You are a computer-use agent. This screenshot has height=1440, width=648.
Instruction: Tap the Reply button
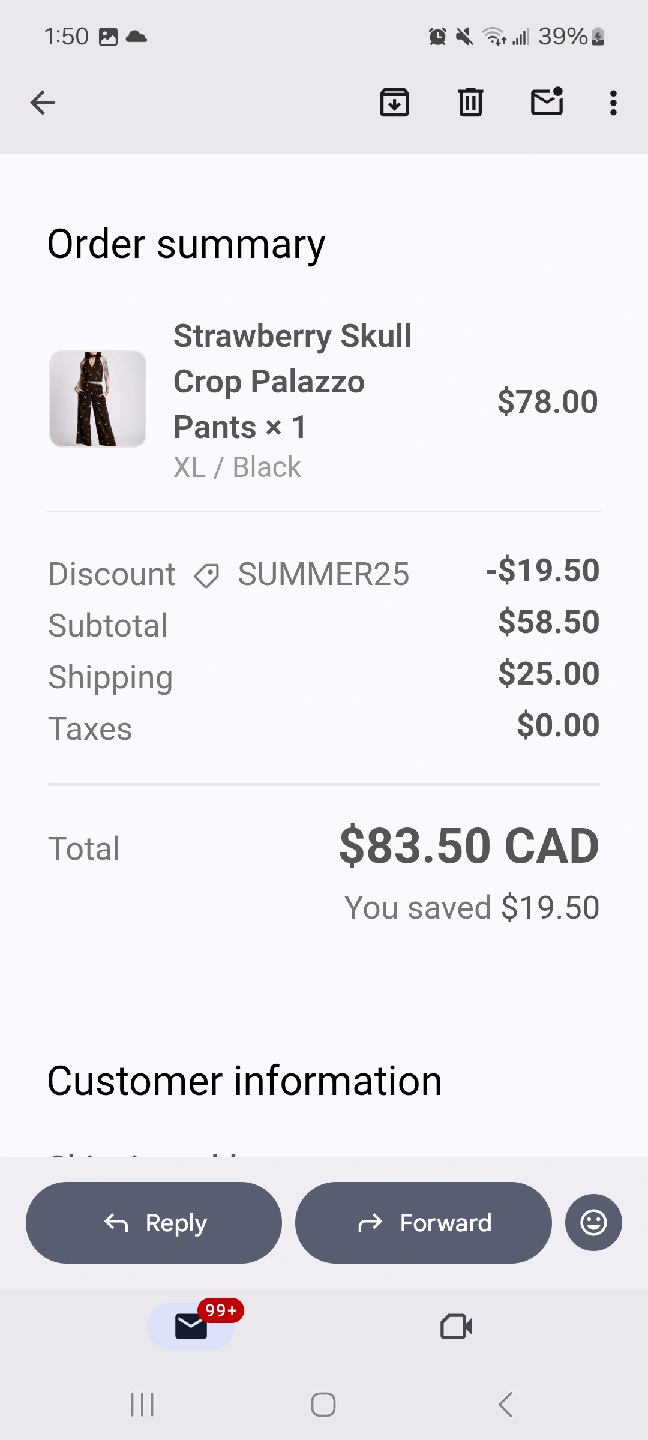154,1223
